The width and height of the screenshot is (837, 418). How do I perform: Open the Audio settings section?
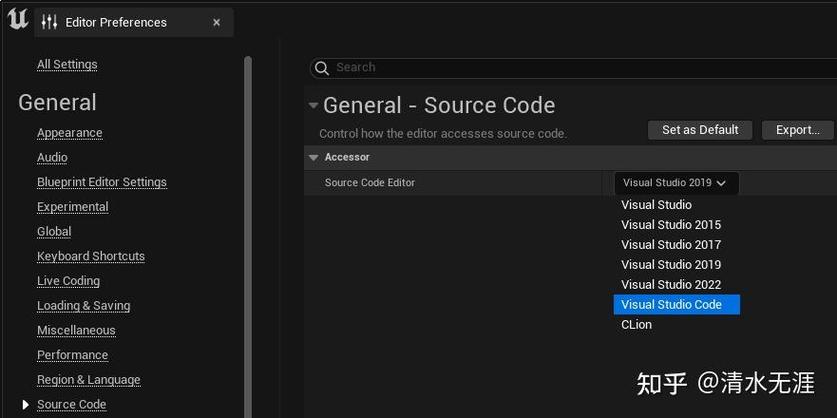point(52,157)
